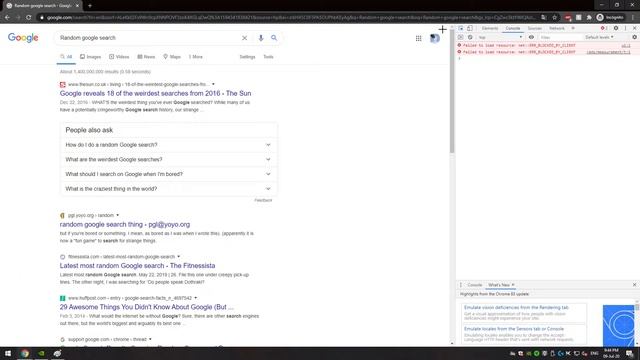Image resolution: width=640 pixels, height=360 pixels.
Task: Go back in browser history
Action: [7, 18]
